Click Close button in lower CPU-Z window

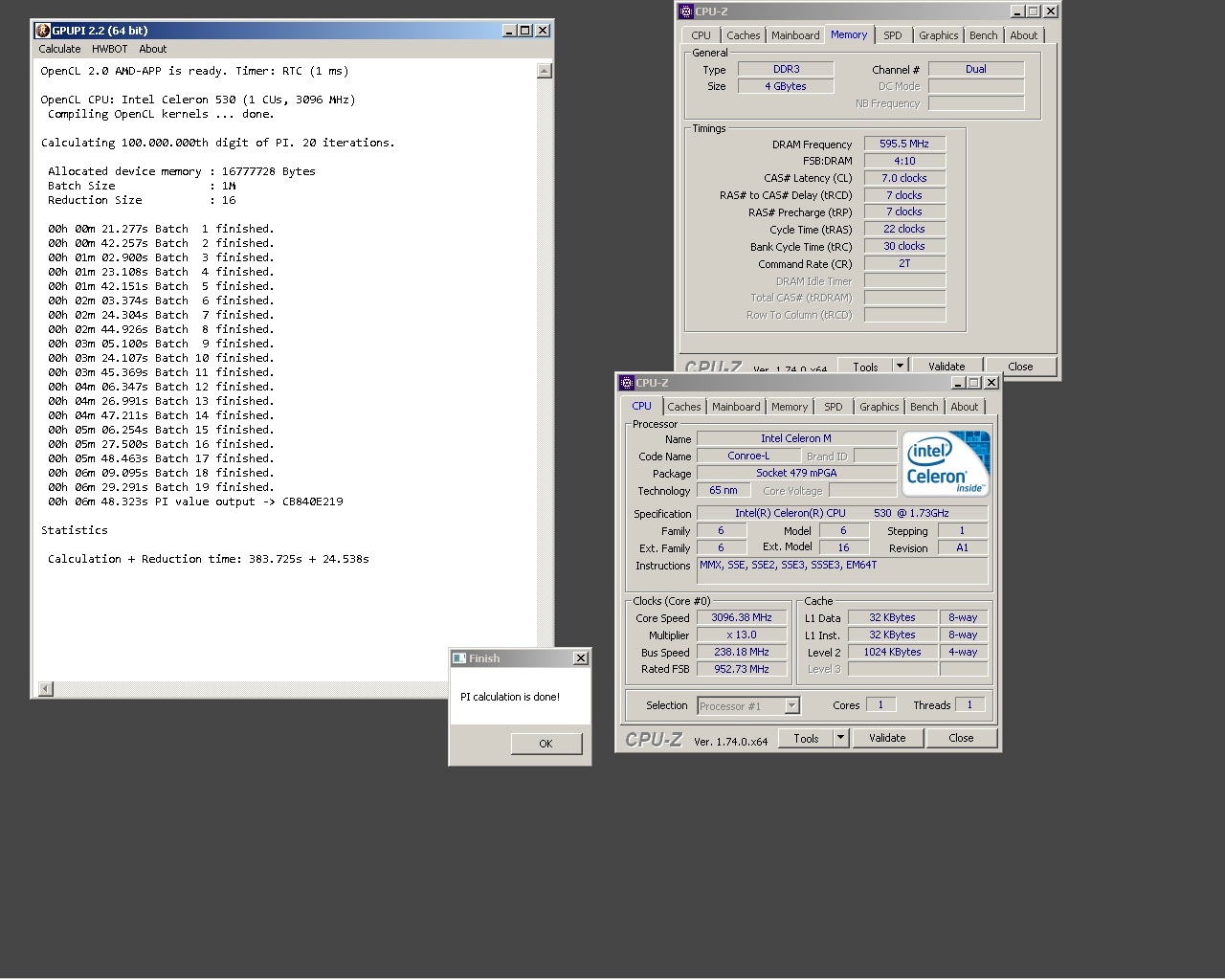click(961, 739)
